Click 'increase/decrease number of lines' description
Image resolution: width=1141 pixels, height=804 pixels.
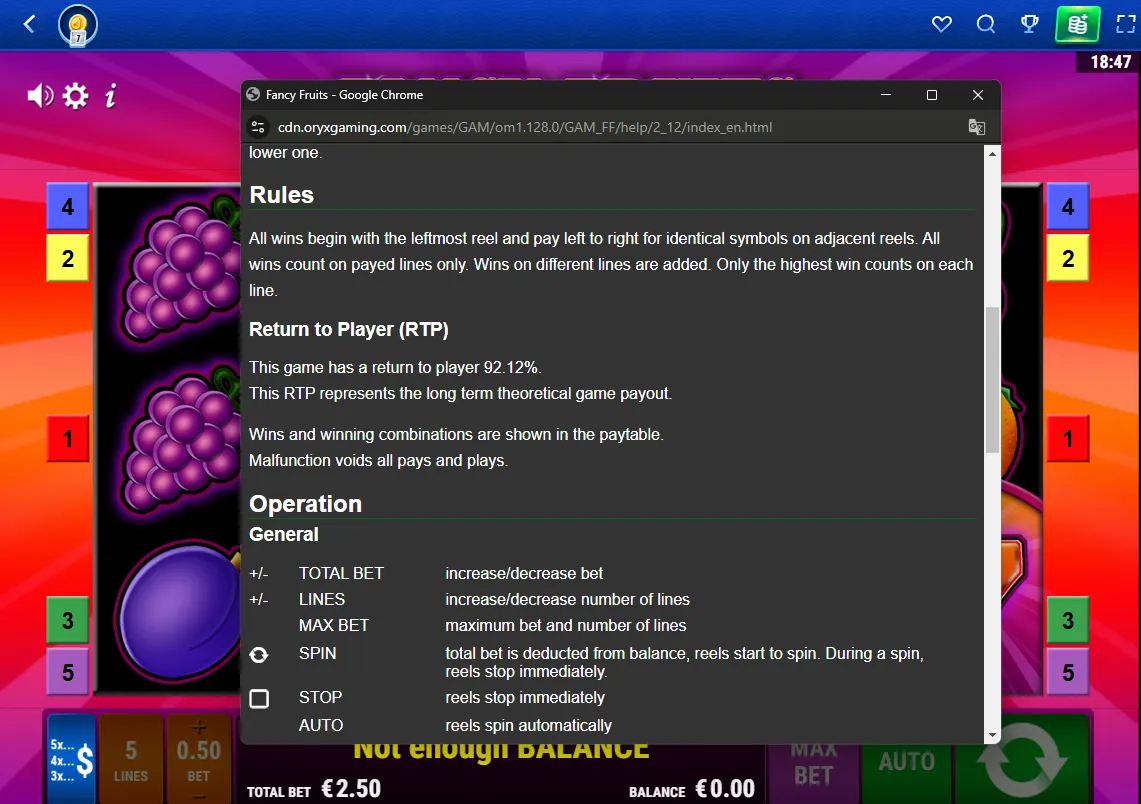pyautogui.click(x=568, y=600)
